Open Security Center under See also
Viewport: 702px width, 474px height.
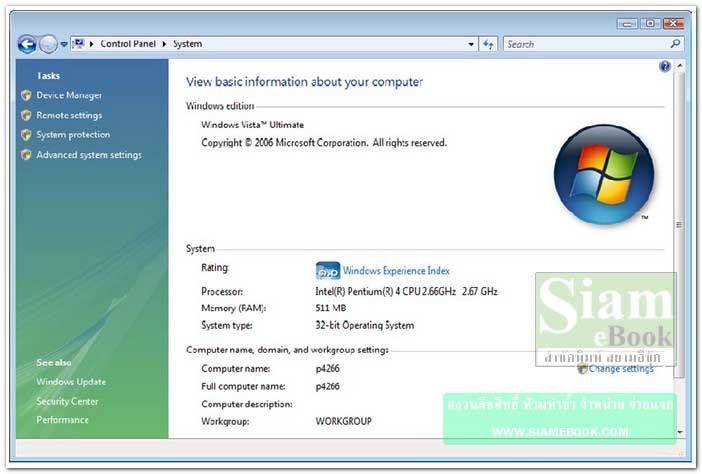click(x=67, y=401)
